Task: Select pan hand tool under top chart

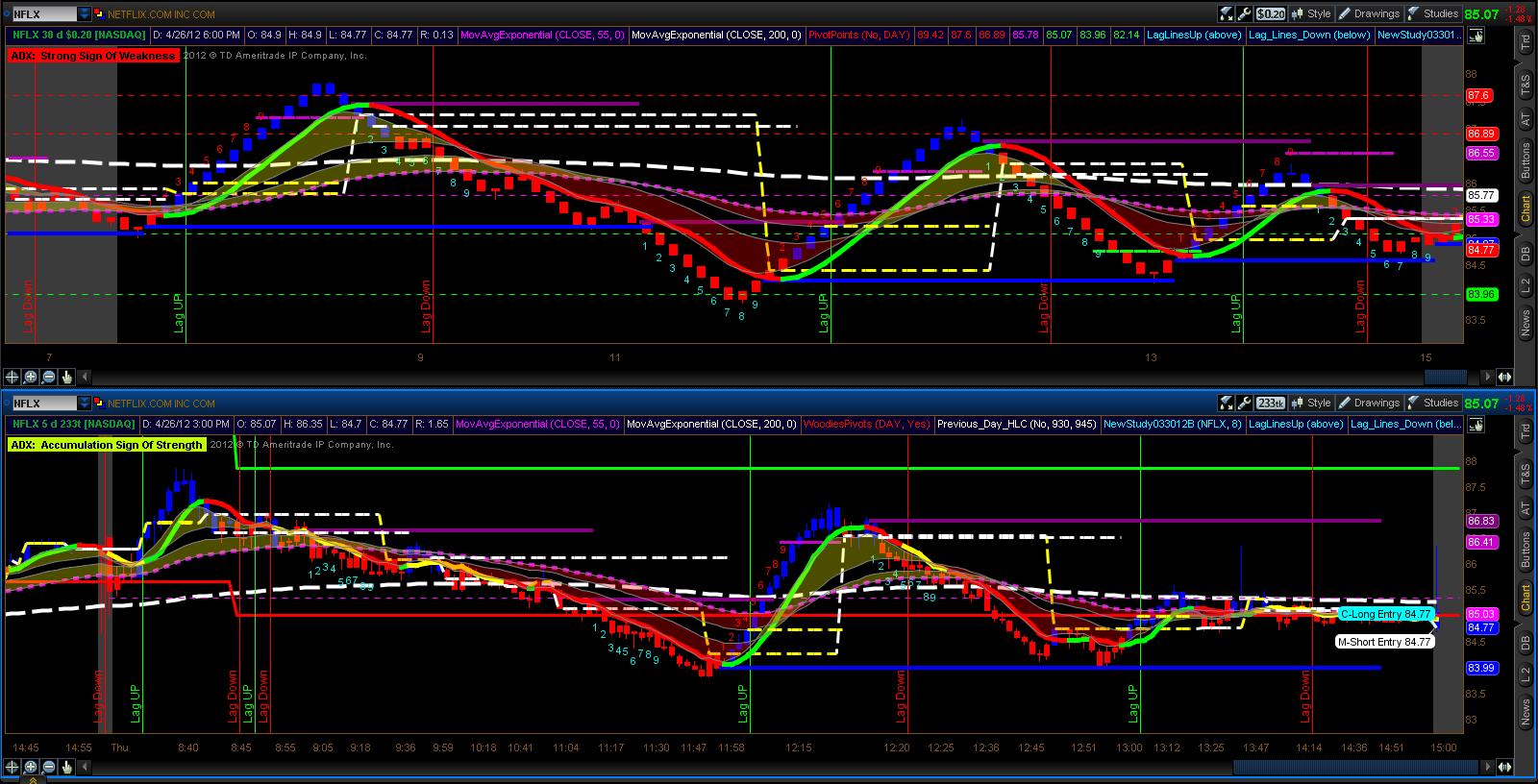Action: tap(67, 378)
